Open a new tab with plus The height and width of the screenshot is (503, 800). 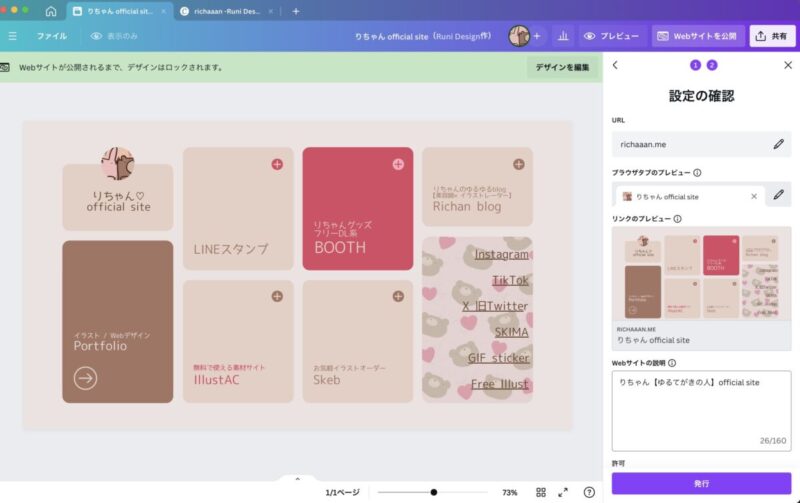(296, 11)
